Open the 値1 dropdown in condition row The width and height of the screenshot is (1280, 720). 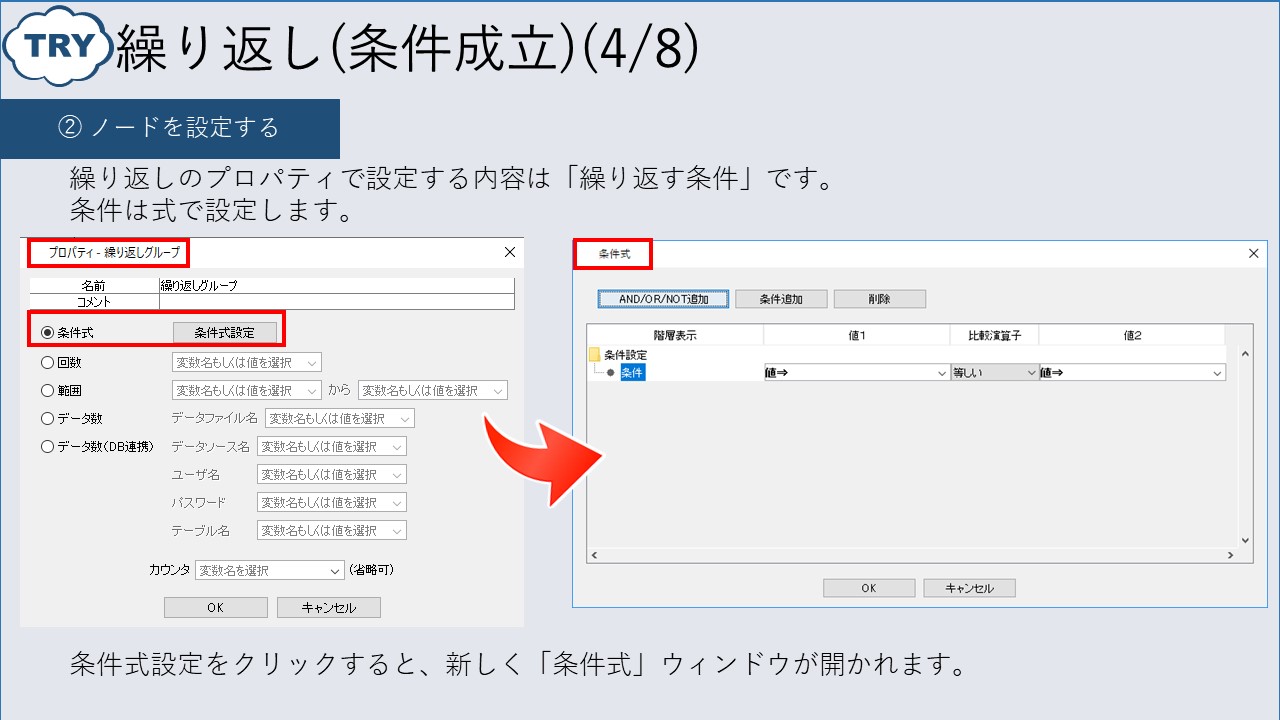[x=856, y=373]
